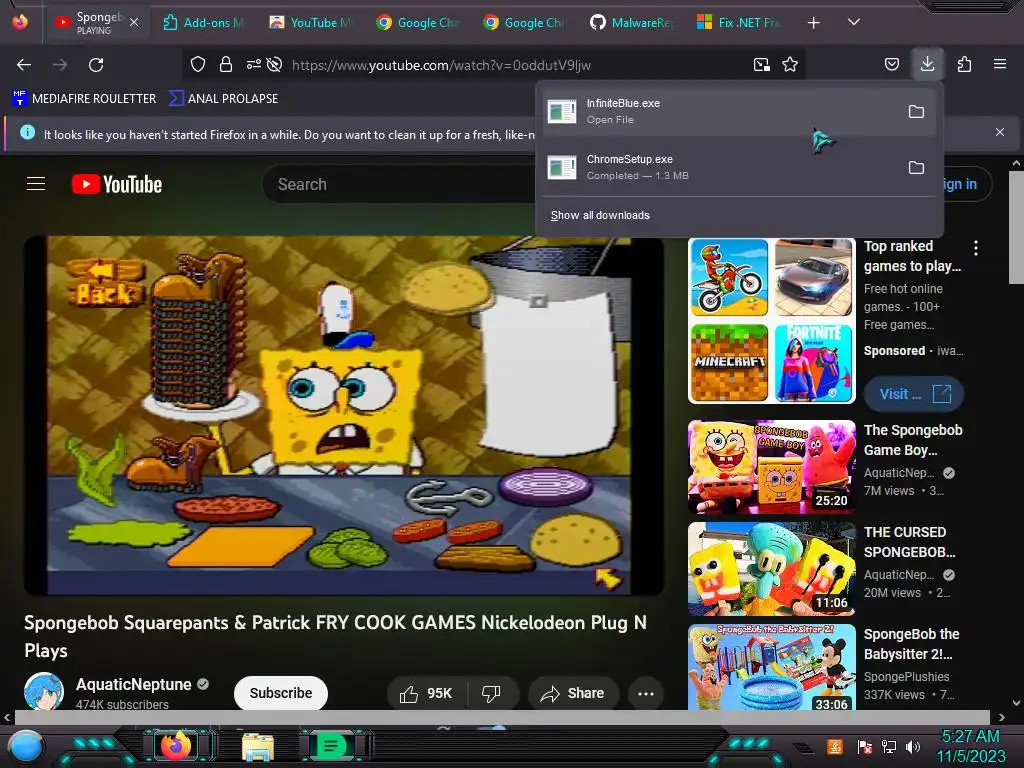Switch to the MalwareRe GitHub tab

click(632, 23)
